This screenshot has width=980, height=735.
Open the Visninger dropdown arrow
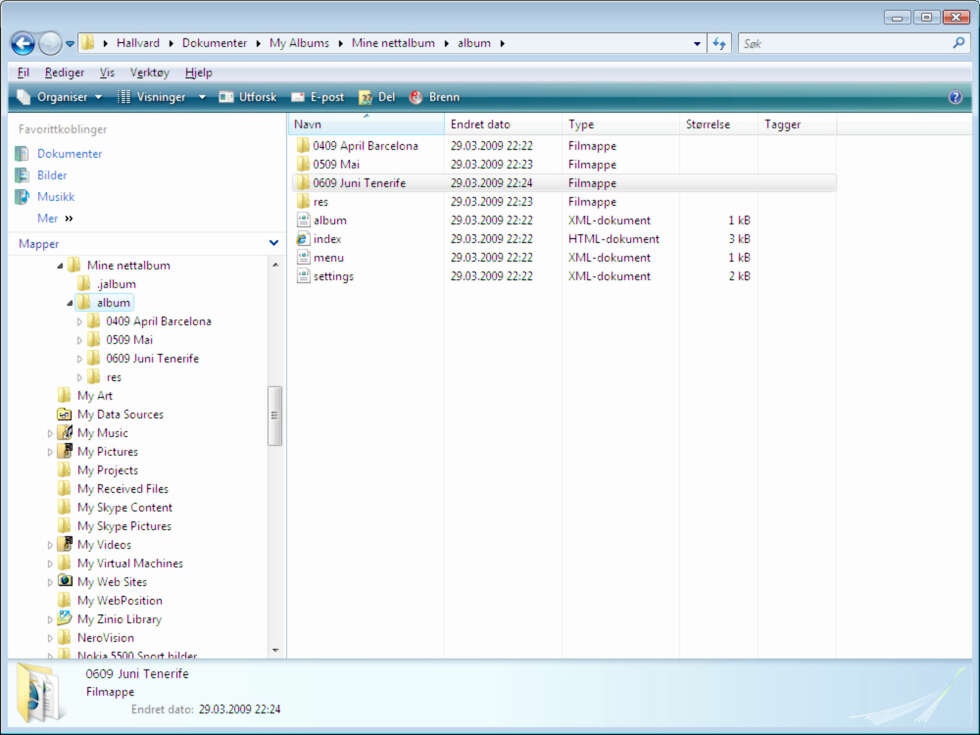(x=202, y=97)
